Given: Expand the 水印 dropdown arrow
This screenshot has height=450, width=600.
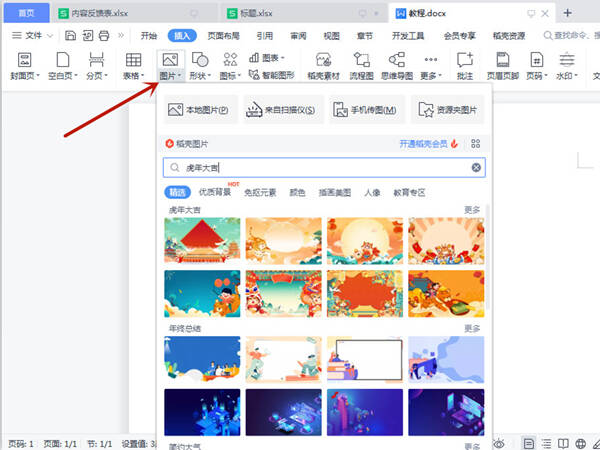Looking at the screenshot, I should [x=576, y=76].
